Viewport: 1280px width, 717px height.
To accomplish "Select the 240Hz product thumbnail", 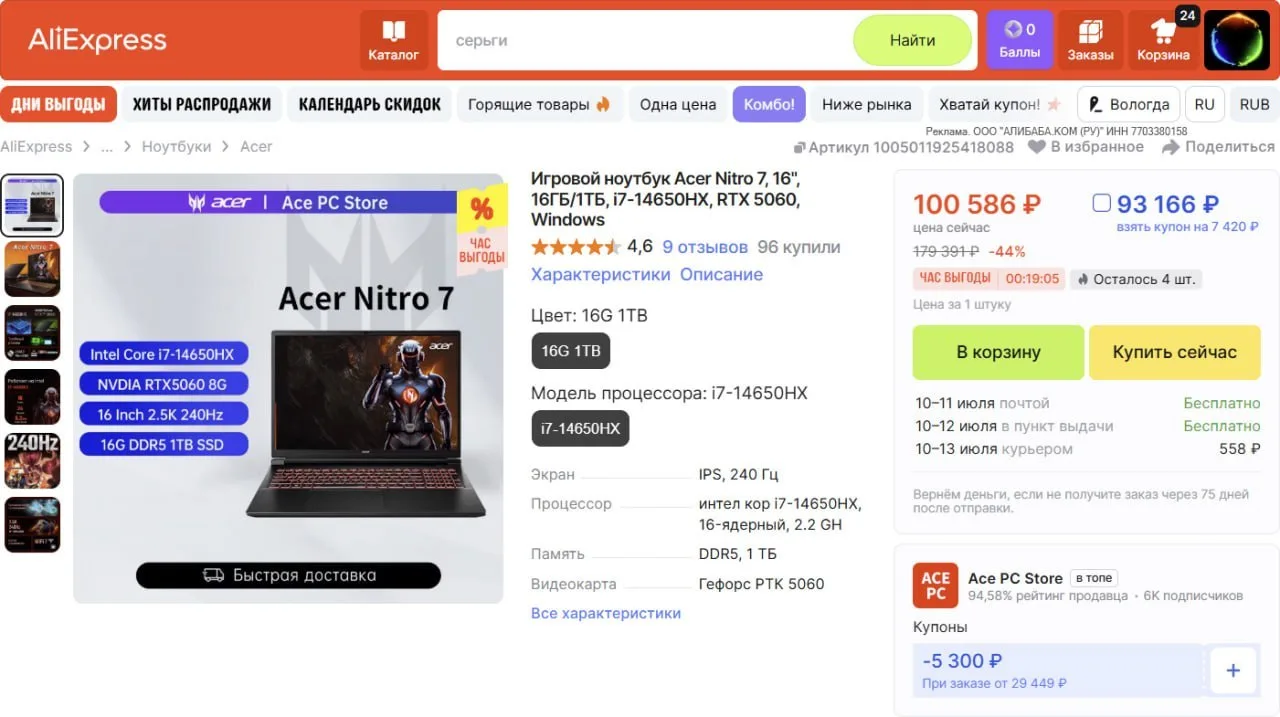I will tap(33, 461).
